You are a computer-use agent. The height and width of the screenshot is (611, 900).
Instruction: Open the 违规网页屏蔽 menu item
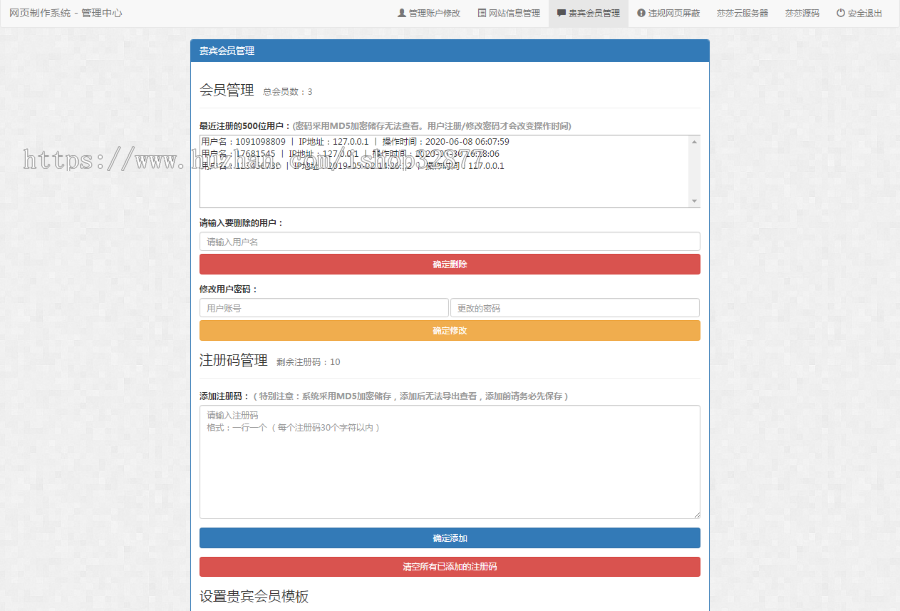coord(668,13)
